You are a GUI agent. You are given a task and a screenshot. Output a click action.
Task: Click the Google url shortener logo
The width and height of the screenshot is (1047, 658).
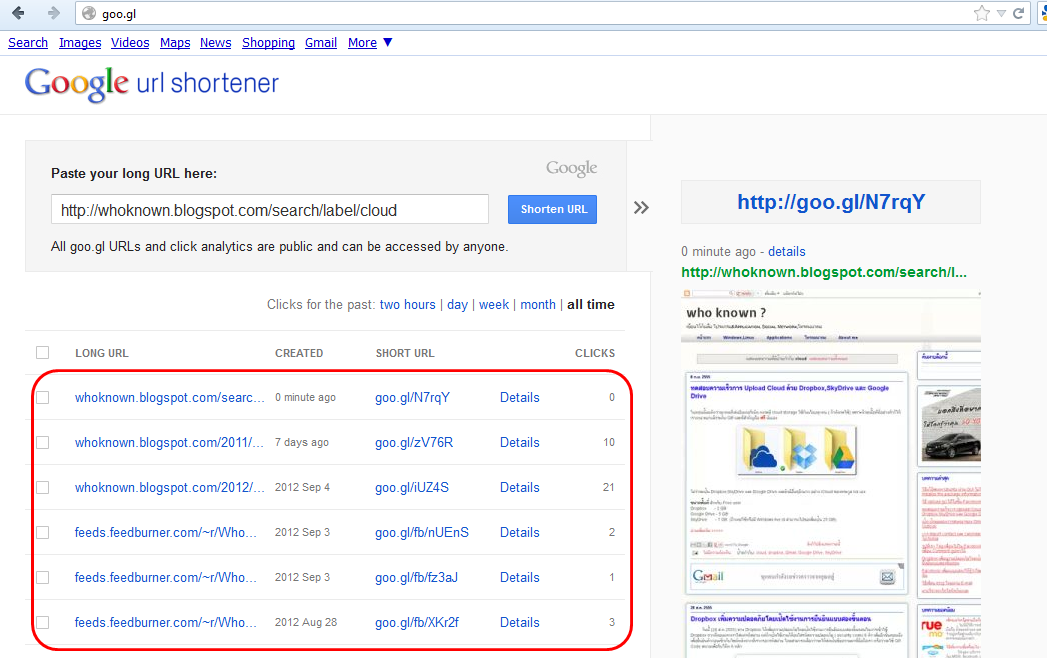[x=152, y=84]
